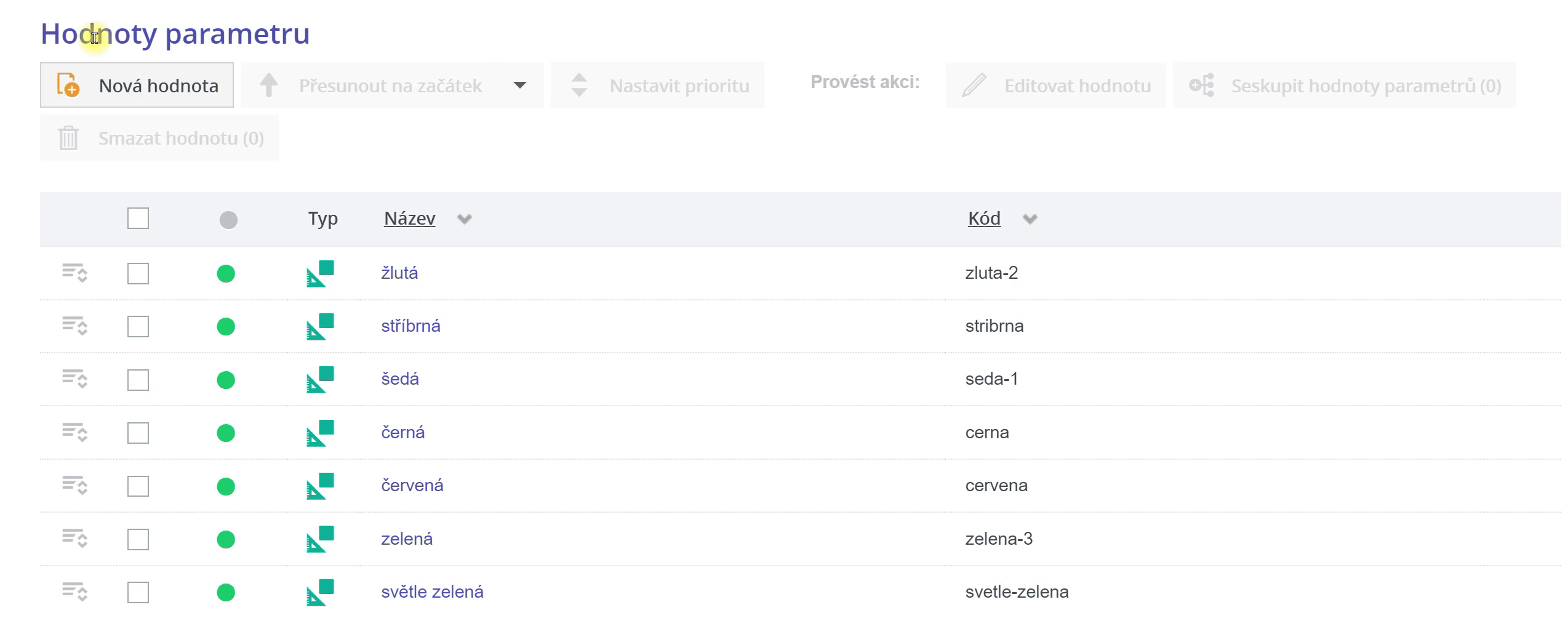Screen dimensions: 1568x634
Task: Expand the Název column sort chevron
Action: 465,219
